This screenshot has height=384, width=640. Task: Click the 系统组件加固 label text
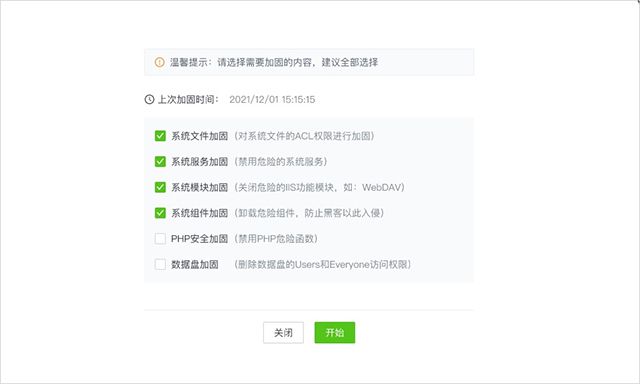[x=199, y=213]
